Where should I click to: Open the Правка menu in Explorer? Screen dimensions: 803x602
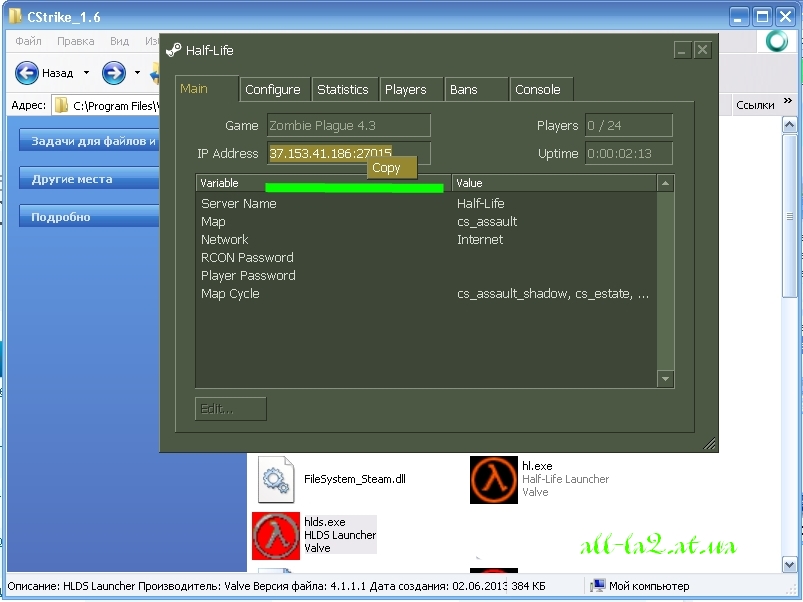75,41
